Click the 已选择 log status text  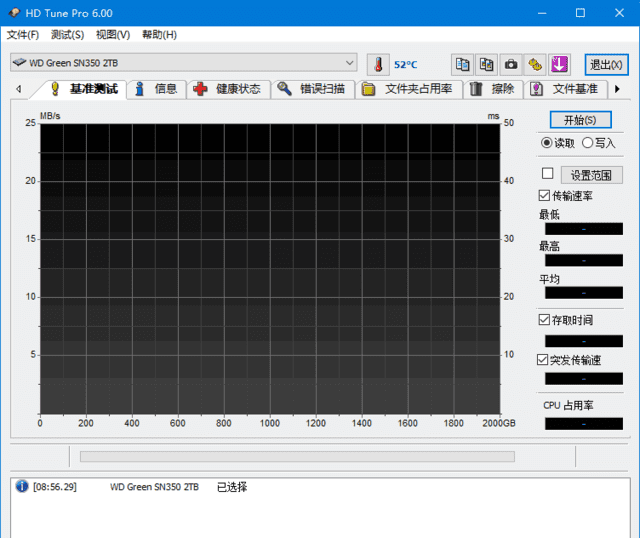point(232,487)
